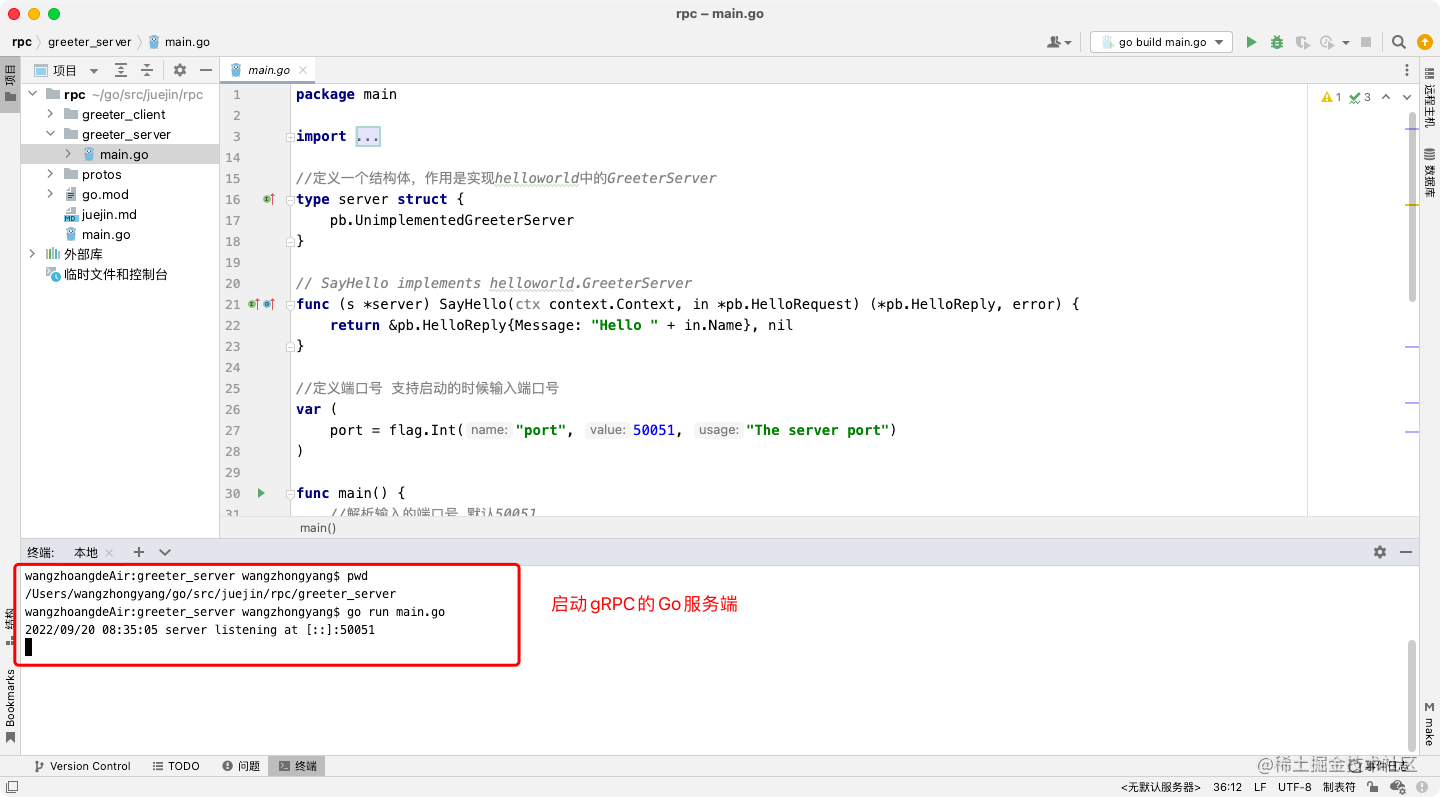Toggle tool windows icon at bottom-left
This screenshot has height=797, width=1440.
coord(10,787)
